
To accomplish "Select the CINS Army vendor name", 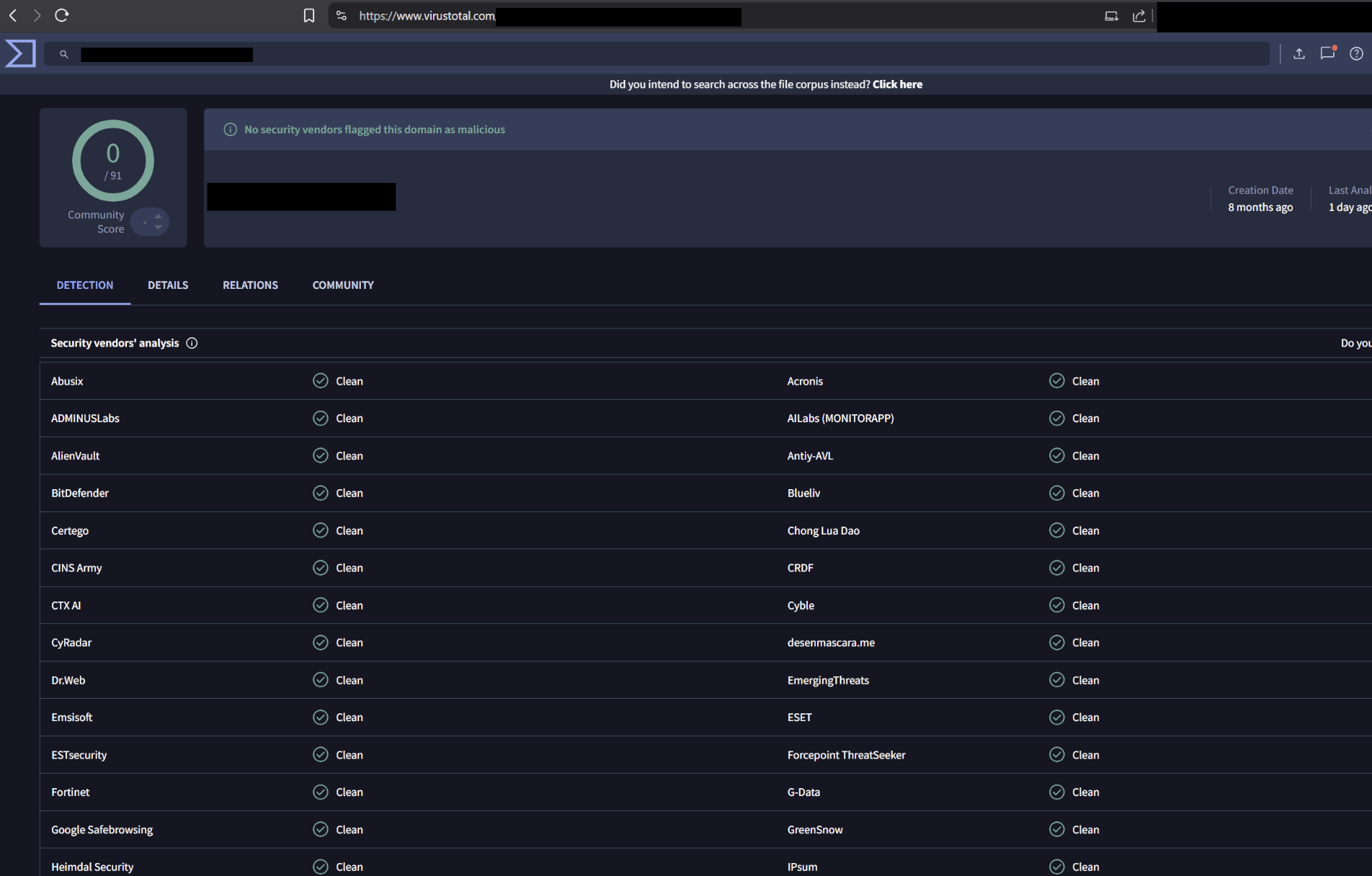I will (76, 568).
